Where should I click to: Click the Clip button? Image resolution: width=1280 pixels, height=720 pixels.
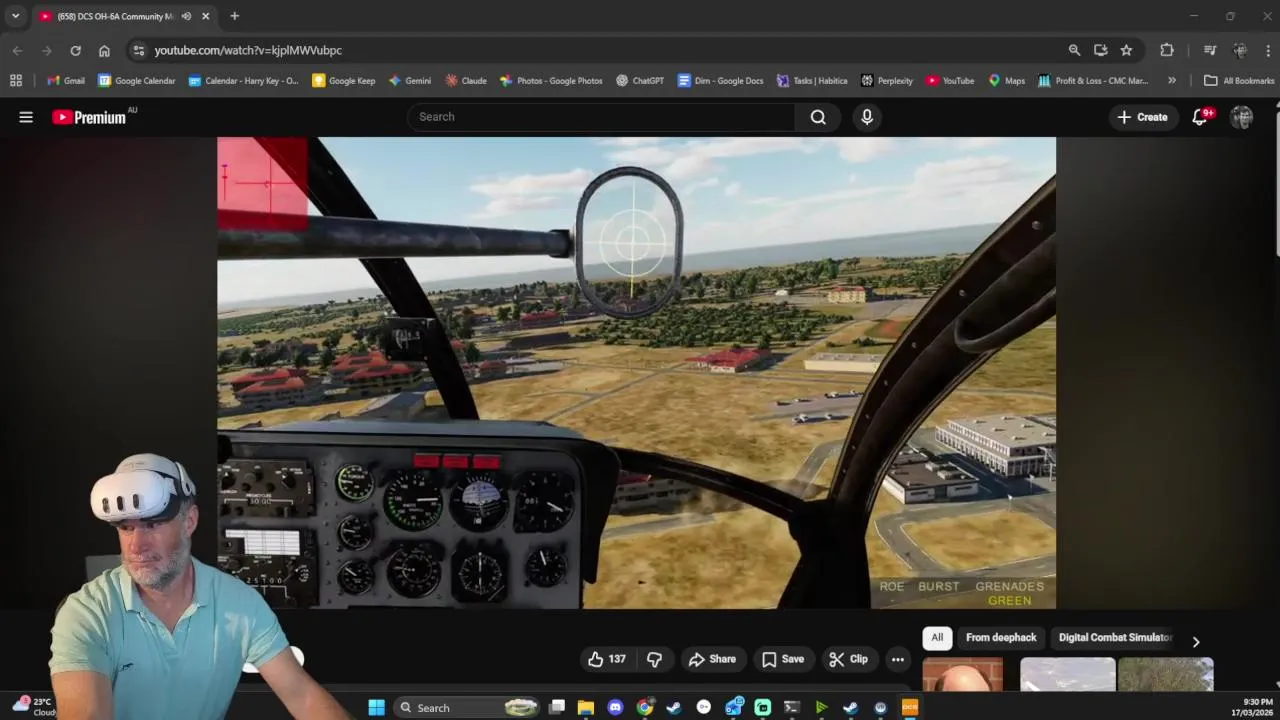coord(849,659)
